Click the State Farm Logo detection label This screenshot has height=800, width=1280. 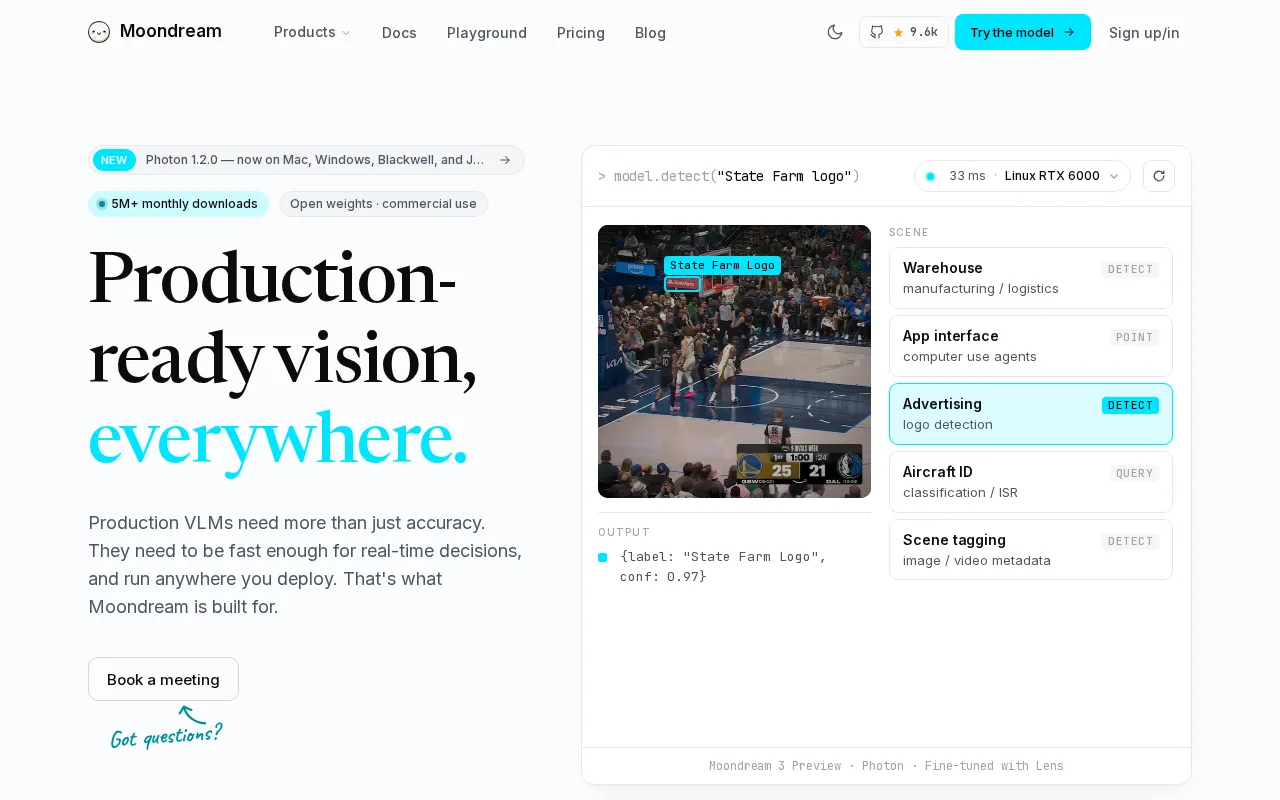pos(722,265)
